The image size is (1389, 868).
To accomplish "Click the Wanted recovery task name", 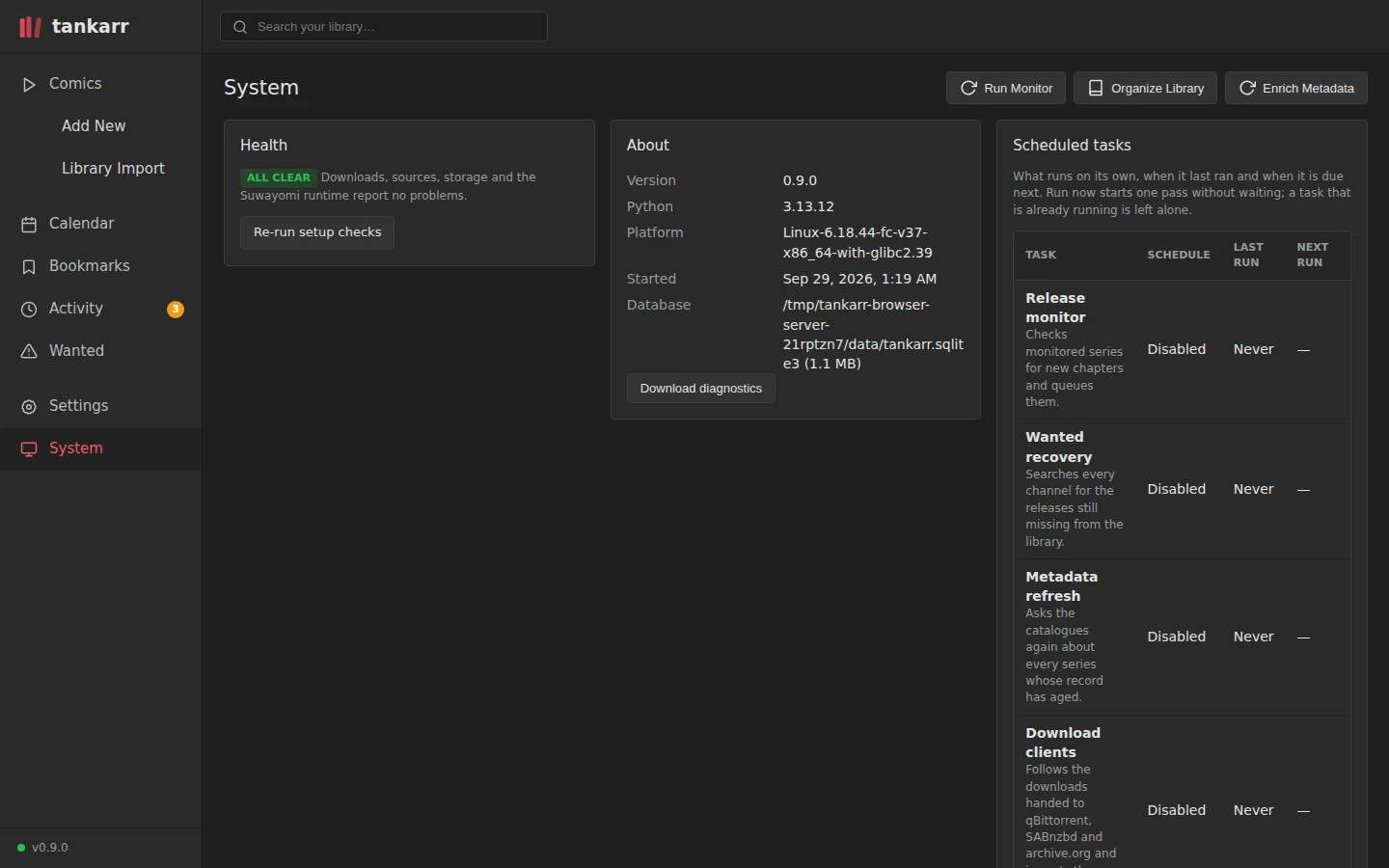I will click(1059, 448).
